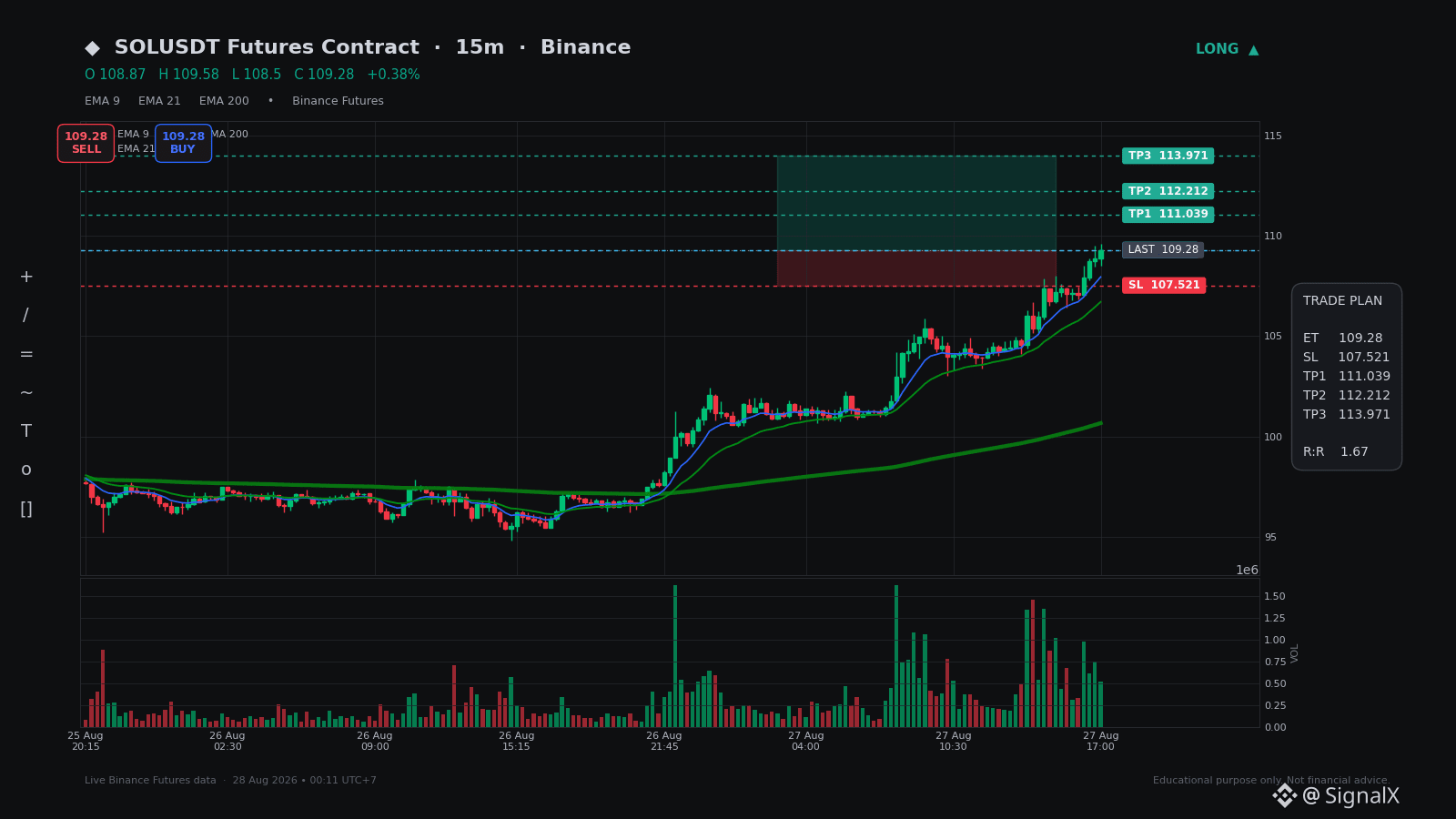This screenshot has height=819, width=1456.
Task: Click the high price H 109.58
Action: [x=188, y=75]
